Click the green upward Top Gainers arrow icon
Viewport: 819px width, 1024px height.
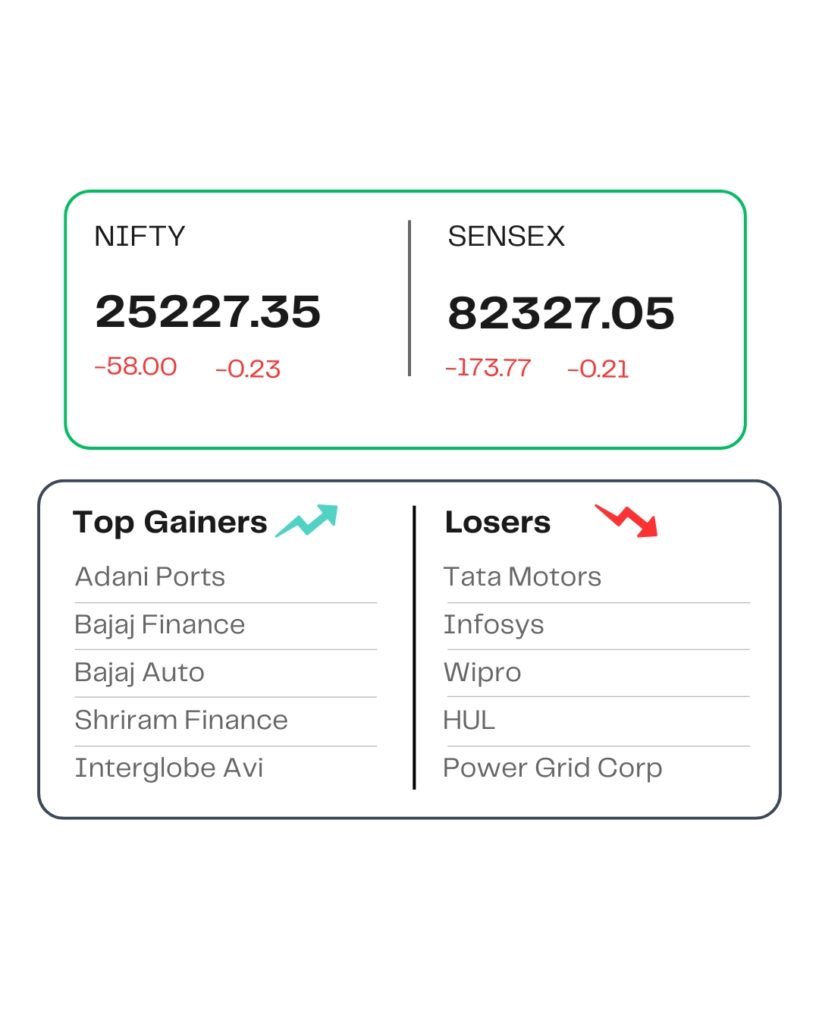307,521
